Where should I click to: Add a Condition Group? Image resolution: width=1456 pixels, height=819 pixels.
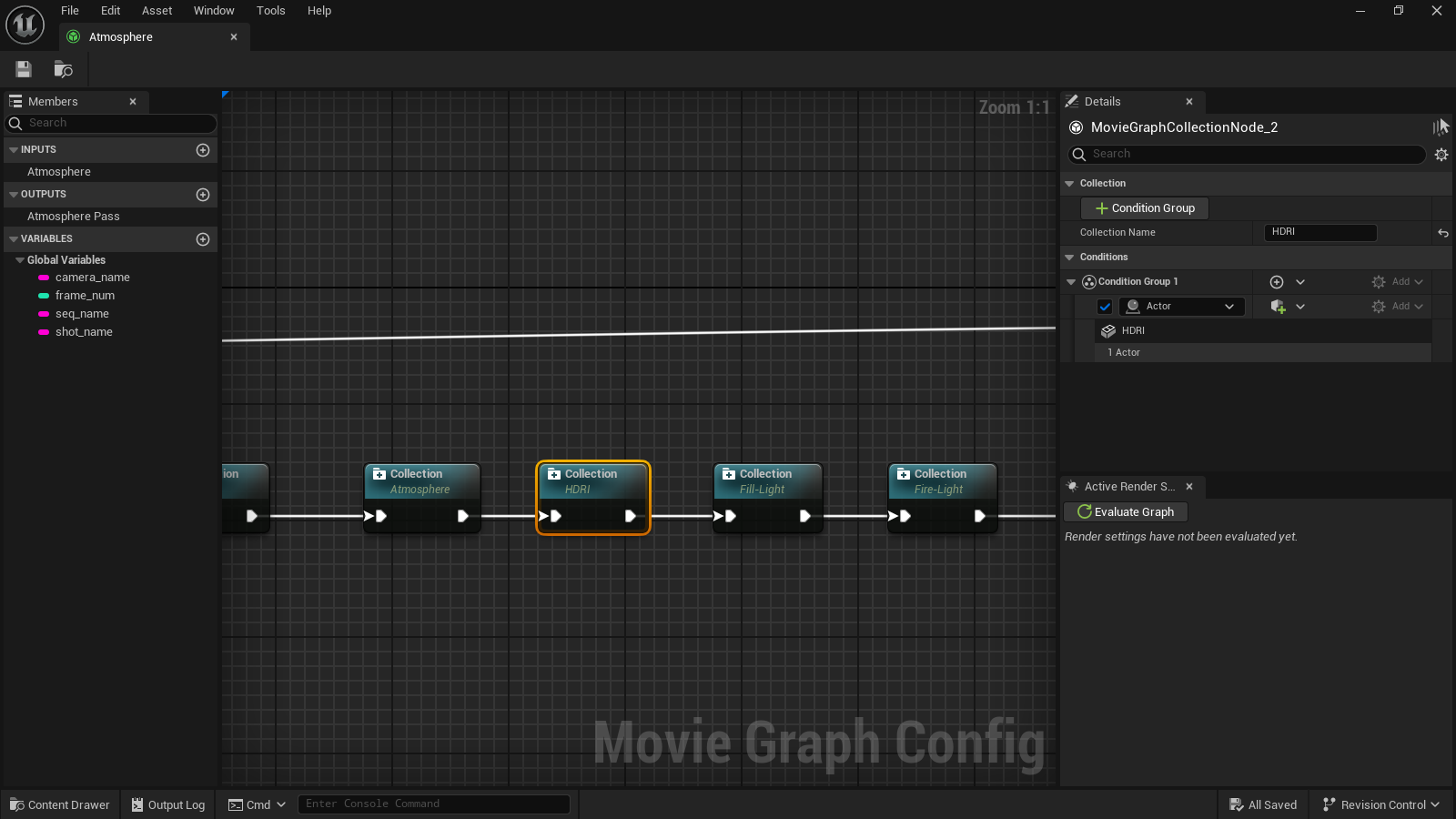click(x=1145, y=208)
